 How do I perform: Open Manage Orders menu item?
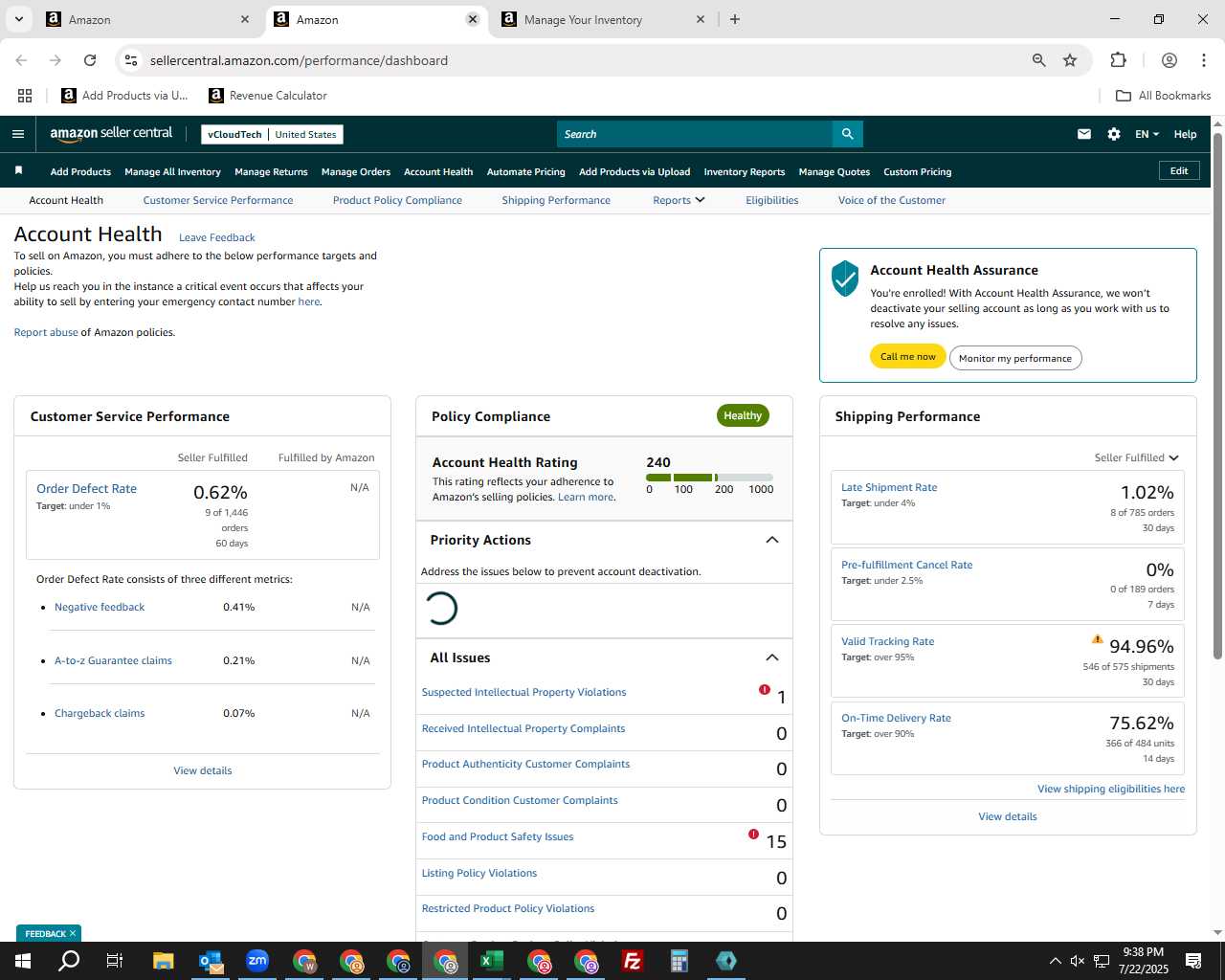(356, 172)
